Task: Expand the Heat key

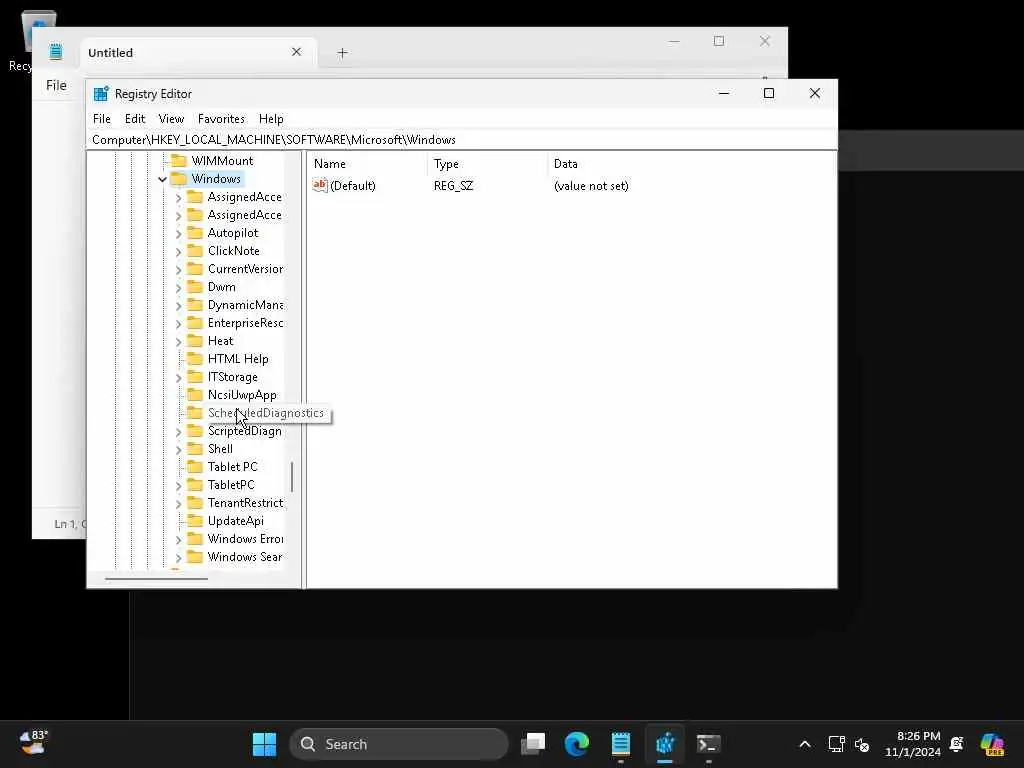Action: [178, 341]
